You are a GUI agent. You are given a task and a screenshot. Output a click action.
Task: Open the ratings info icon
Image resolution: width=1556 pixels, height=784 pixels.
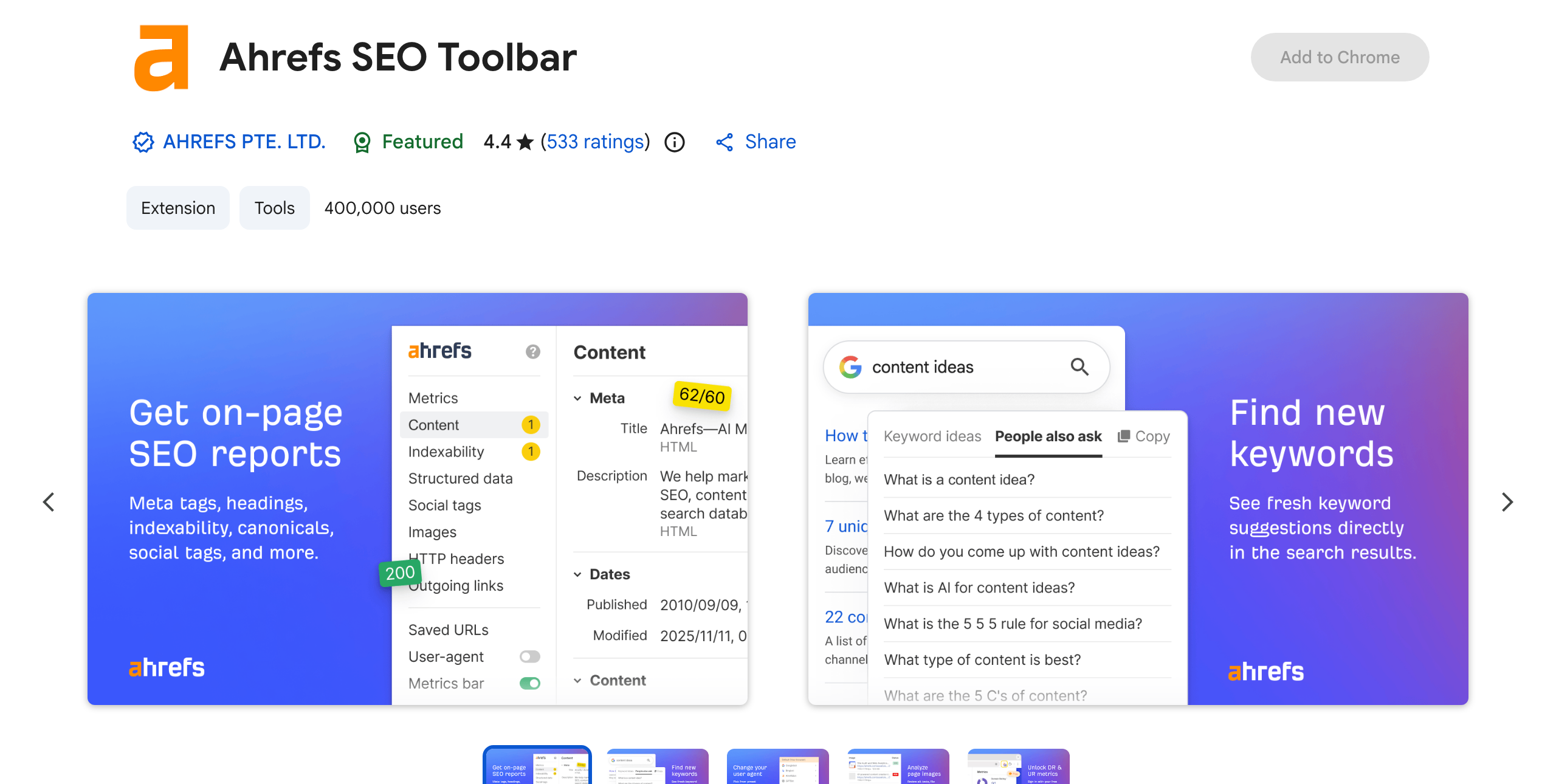674,142
